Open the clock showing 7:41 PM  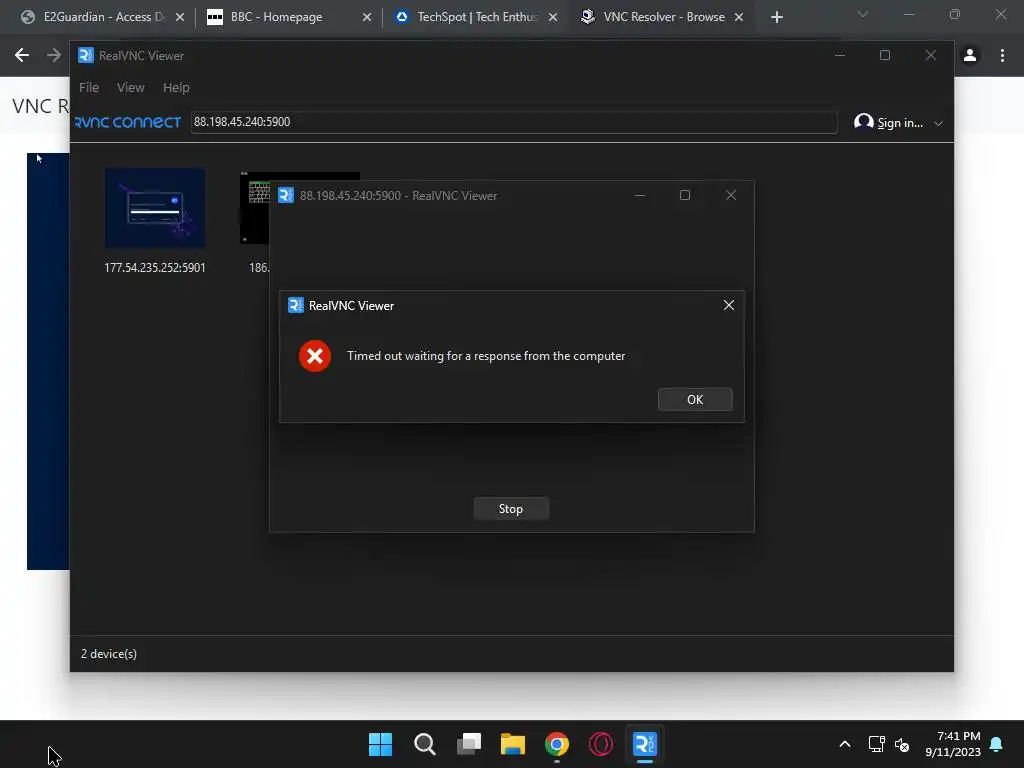pos(953,744)
